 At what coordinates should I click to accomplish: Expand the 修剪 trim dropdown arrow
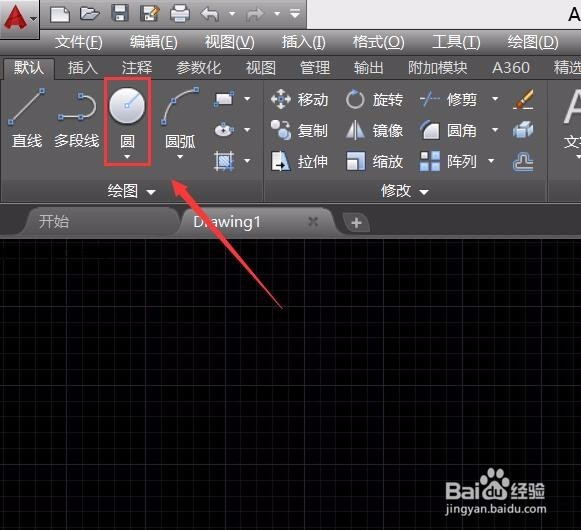point(495,99)
